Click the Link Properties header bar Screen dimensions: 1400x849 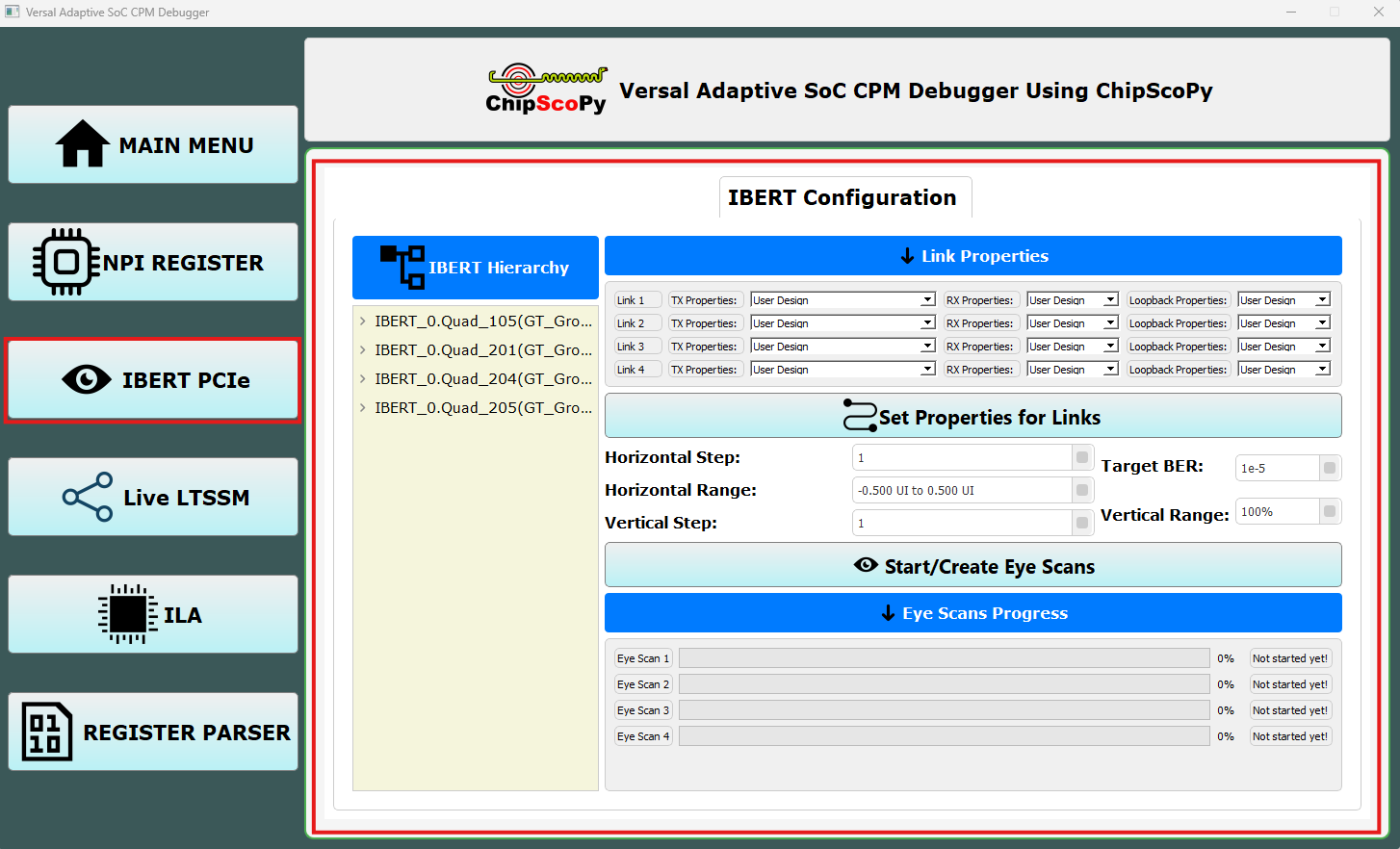pyautogui.click(x=972, y=256)
